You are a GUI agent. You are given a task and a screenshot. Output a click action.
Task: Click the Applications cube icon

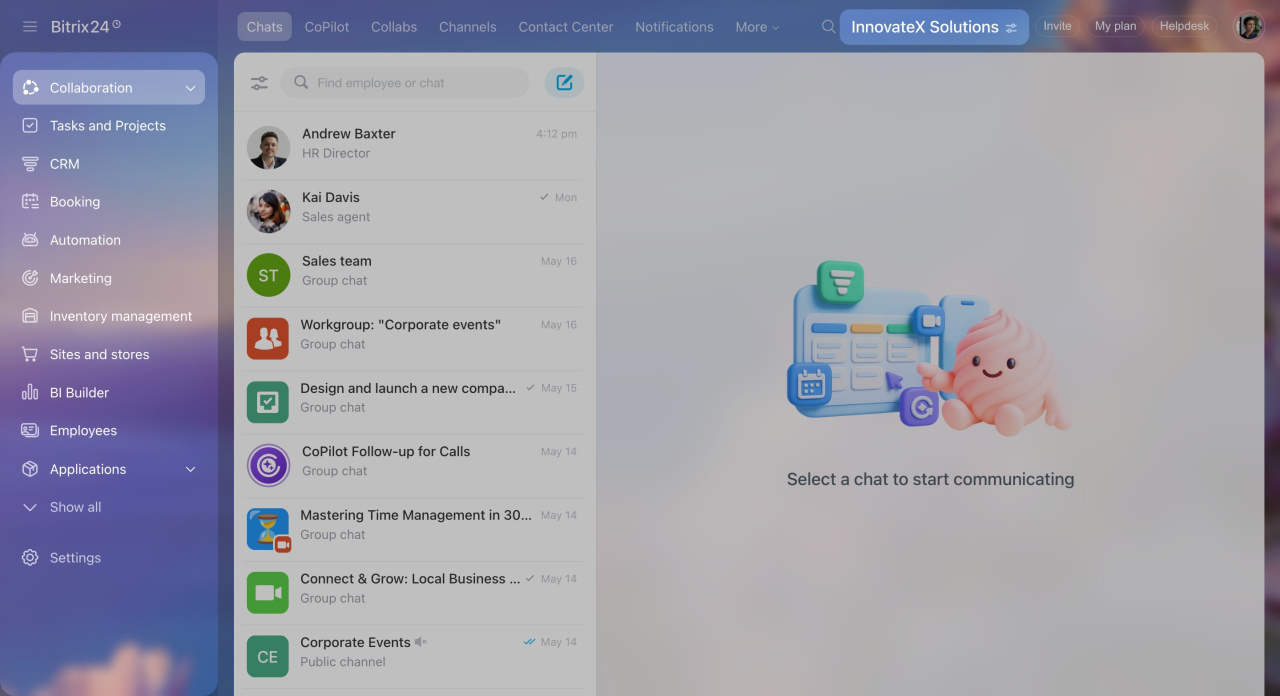pyautogui.click(x=30, y=469)
